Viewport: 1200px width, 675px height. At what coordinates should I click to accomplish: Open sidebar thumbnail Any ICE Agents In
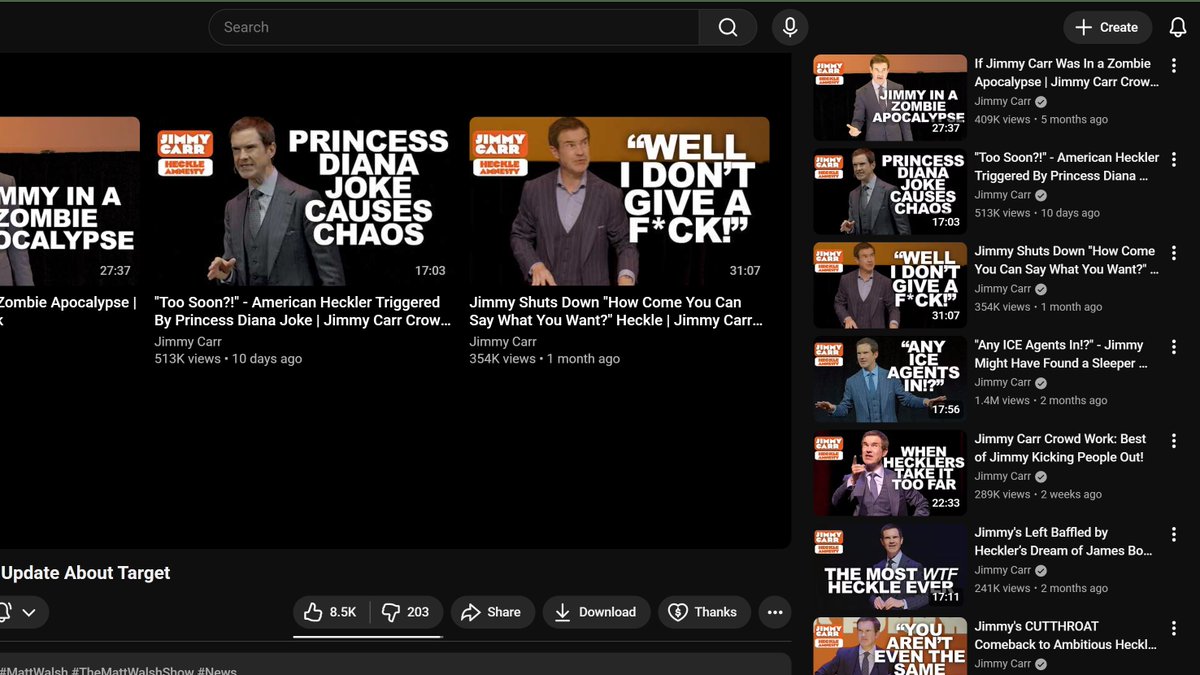coord(890,379)
